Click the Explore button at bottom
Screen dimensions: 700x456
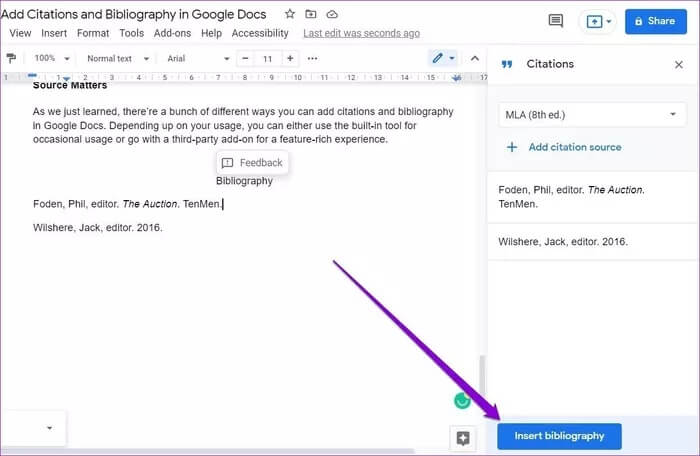tap(462, 438)
